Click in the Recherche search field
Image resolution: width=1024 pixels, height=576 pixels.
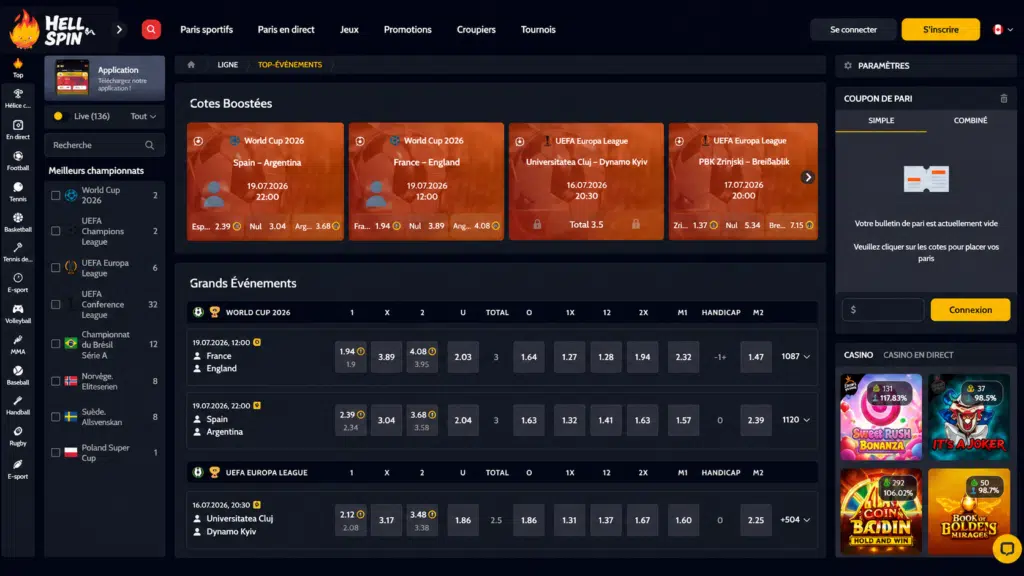tap(104, 145)
